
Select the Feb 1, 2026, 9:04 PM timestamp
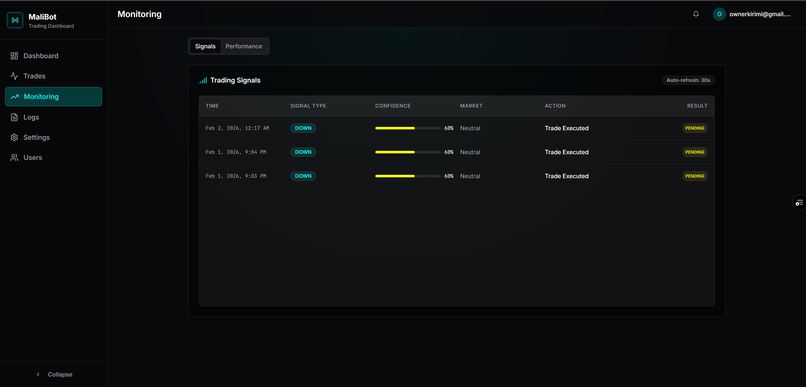(236, 152)
